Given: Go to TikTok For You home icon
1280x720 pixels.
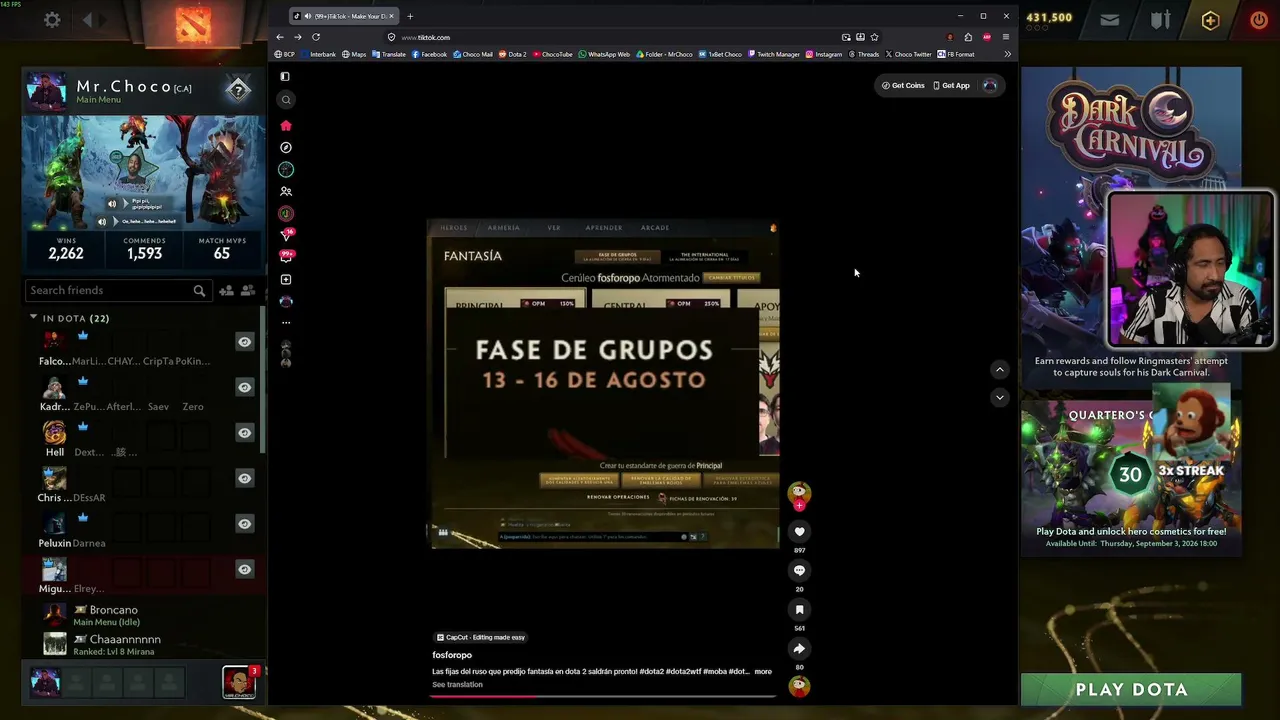Looking at the screenshot, I should click(286, 125).
